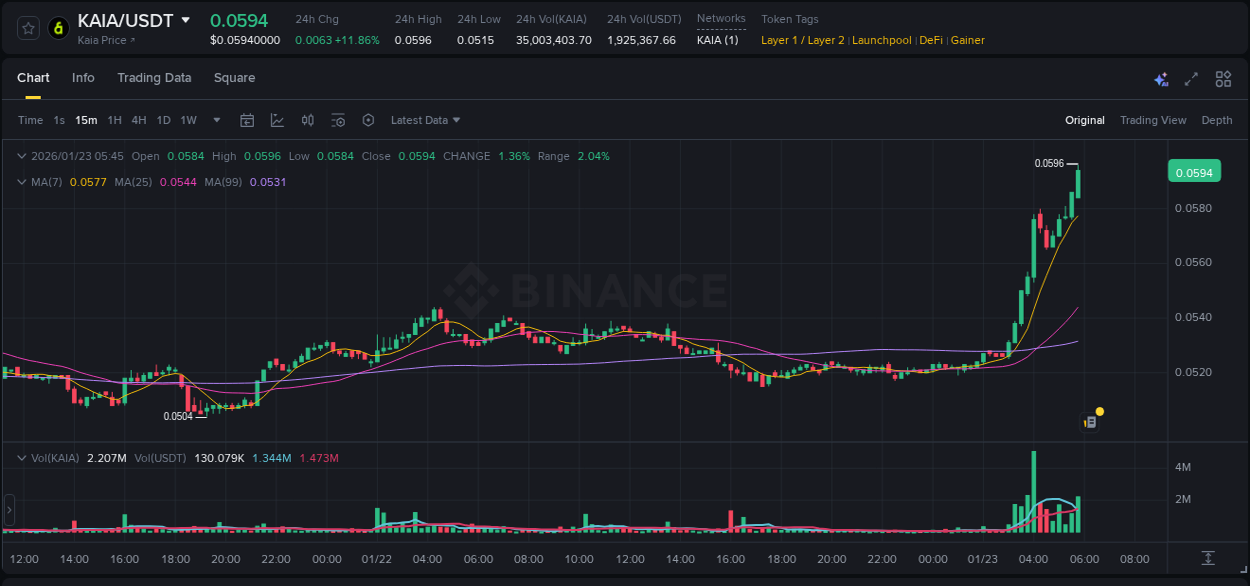Open the Gainer token tag
1250x586 pixels.
[967, 40]
